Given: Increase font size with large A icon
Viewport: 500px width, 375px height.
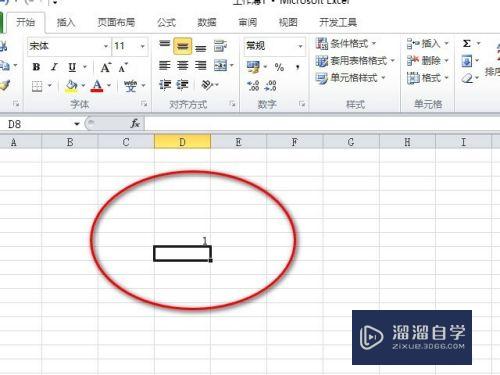Looking at the screenshot, I should click(105, 68).
